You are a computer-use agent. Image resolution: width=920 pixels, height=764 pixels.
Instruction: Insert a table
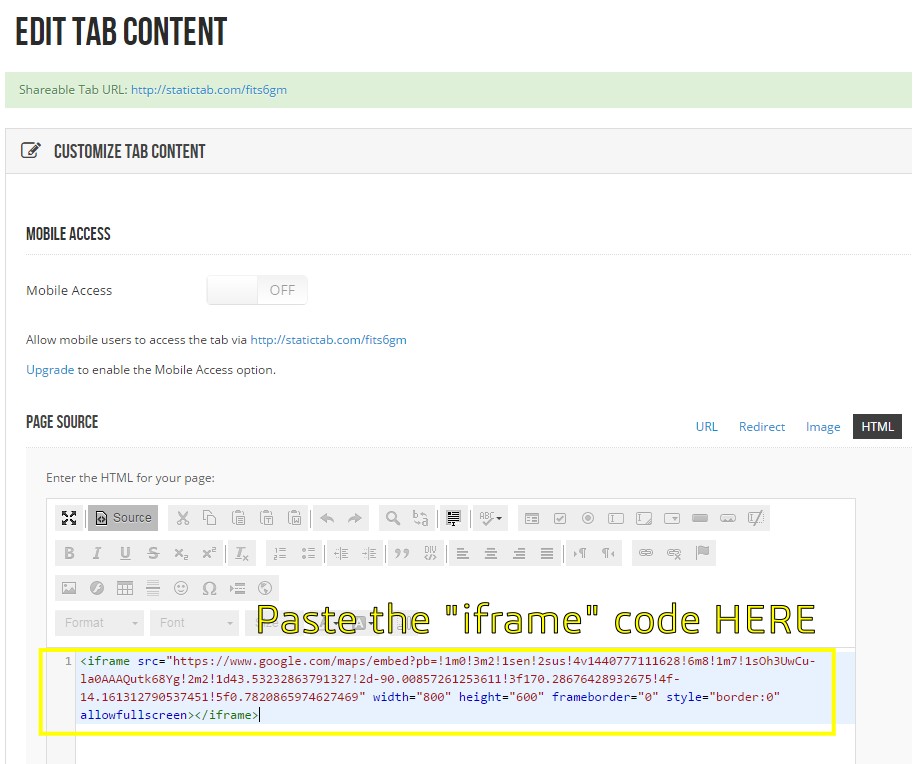point(125,589)
